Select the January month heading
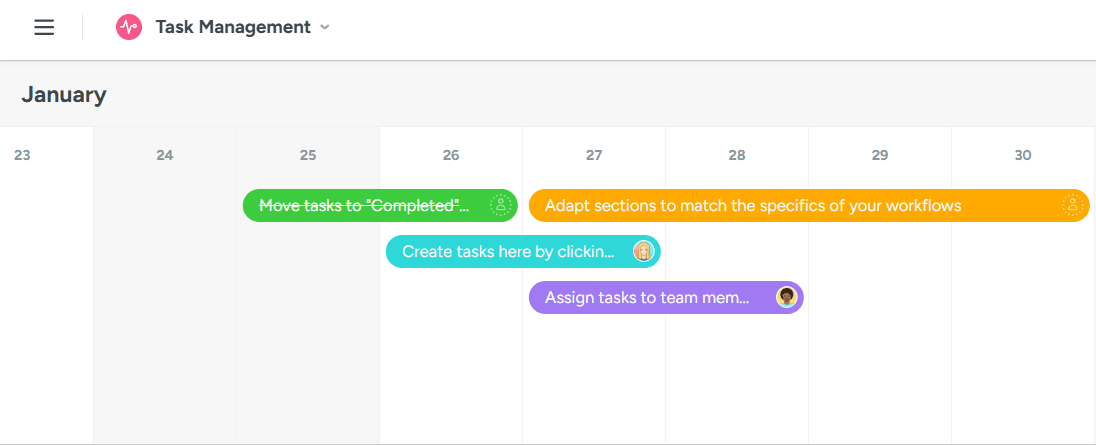Image resolution: width=1096 pixels, height=445 pixels. click(64, 94)
